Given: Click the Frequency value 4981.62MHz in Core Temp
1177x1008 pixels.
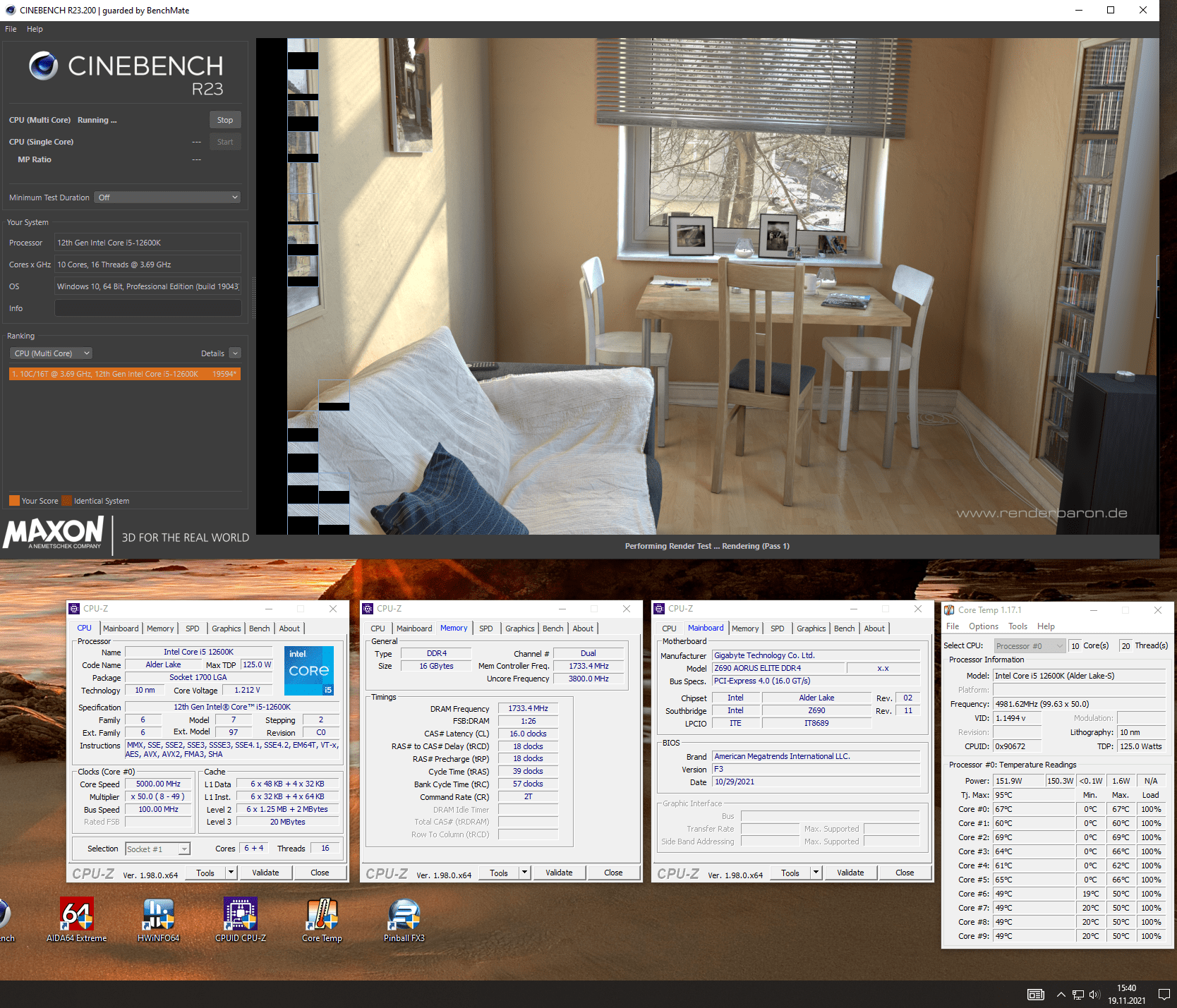Looking at the screenshot, I should tap(1080, 704).
